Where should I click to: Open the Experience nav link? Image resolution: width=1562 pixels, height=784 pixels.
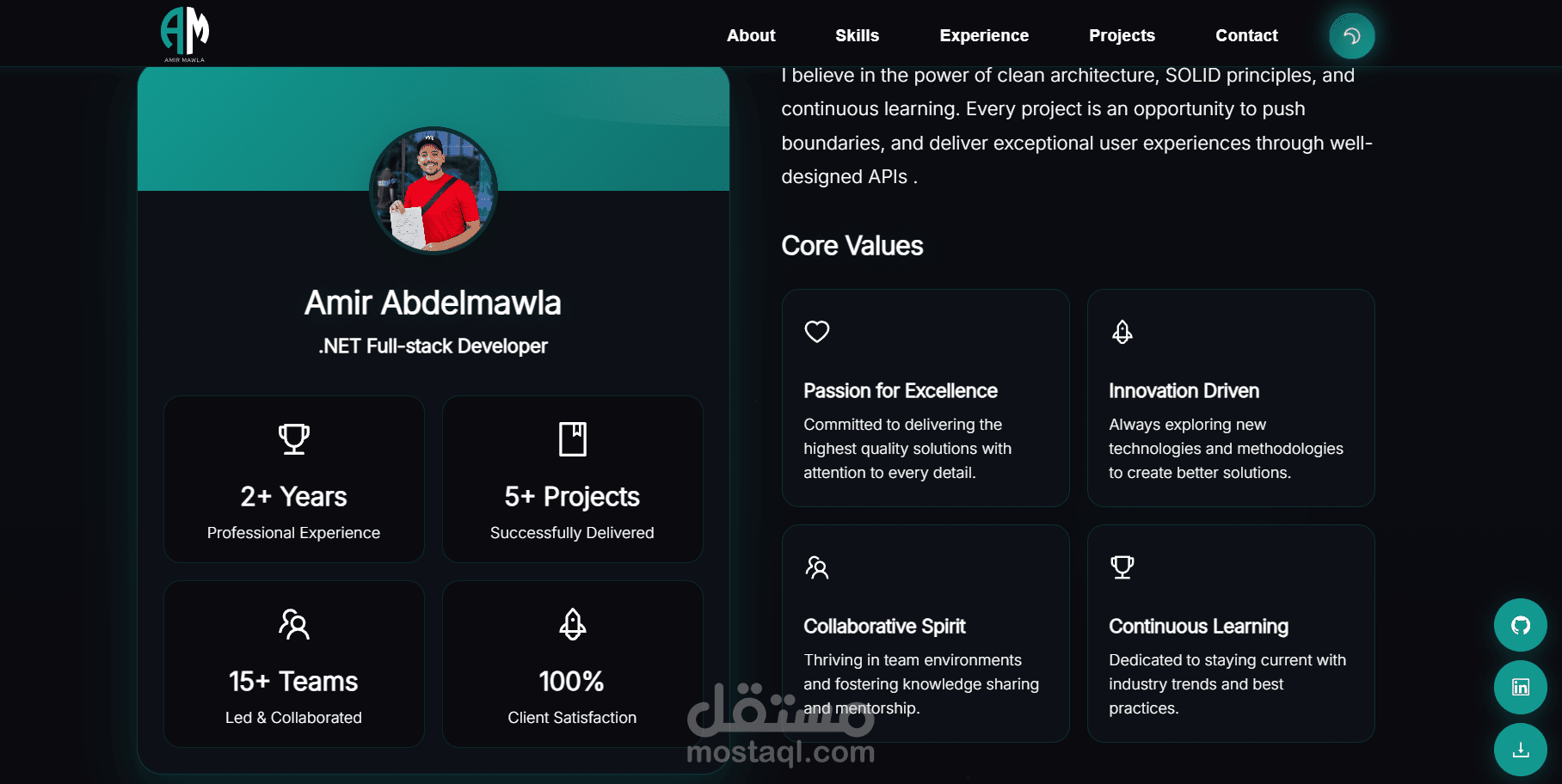pos(984,35)
